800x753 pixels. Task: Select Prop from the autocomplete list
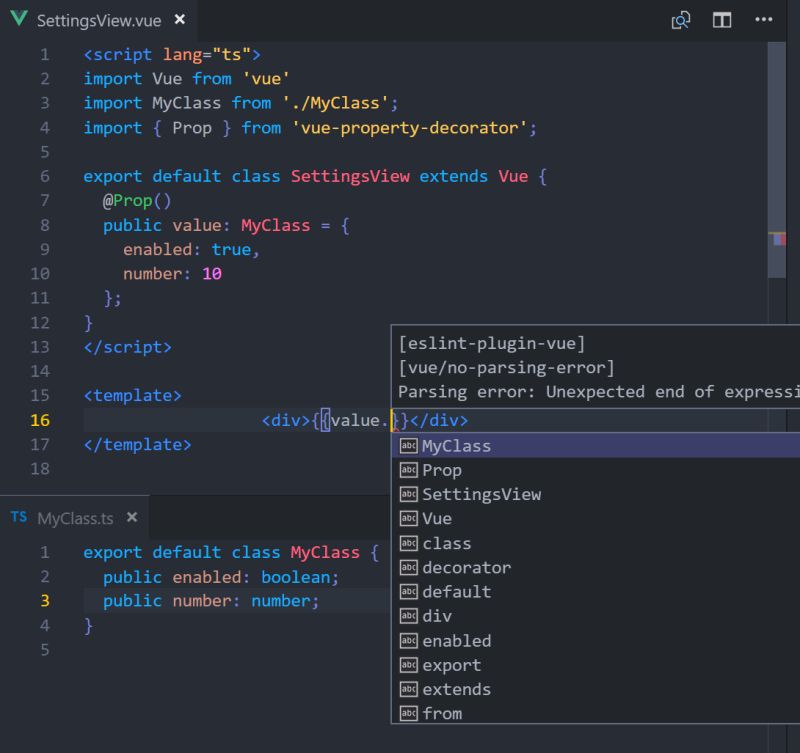point(443,470)
